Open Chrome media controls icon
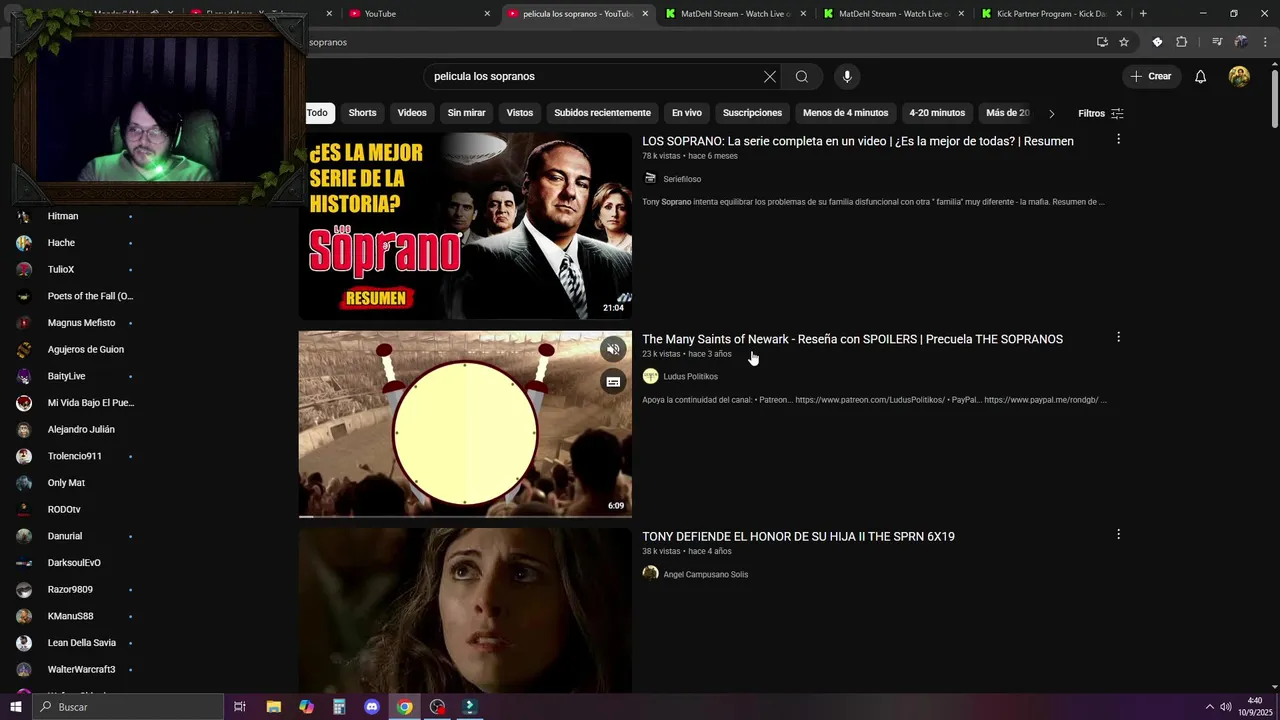This screenshot has height=720, width=1280. pyautogui.click(x=1217, y=42)
